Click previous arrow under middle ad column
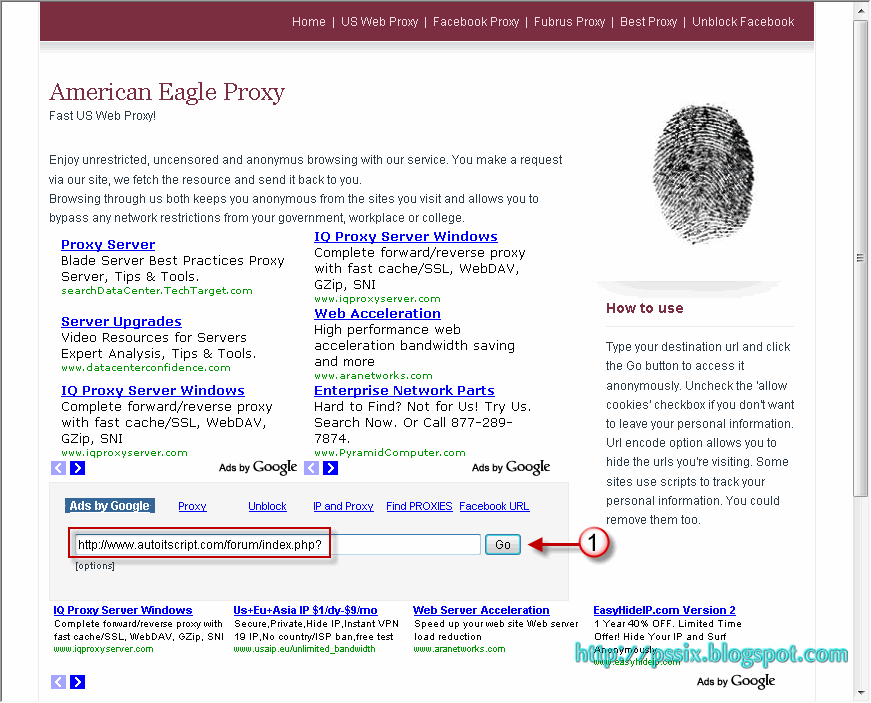Screen dimensions: 871x703 312,468
